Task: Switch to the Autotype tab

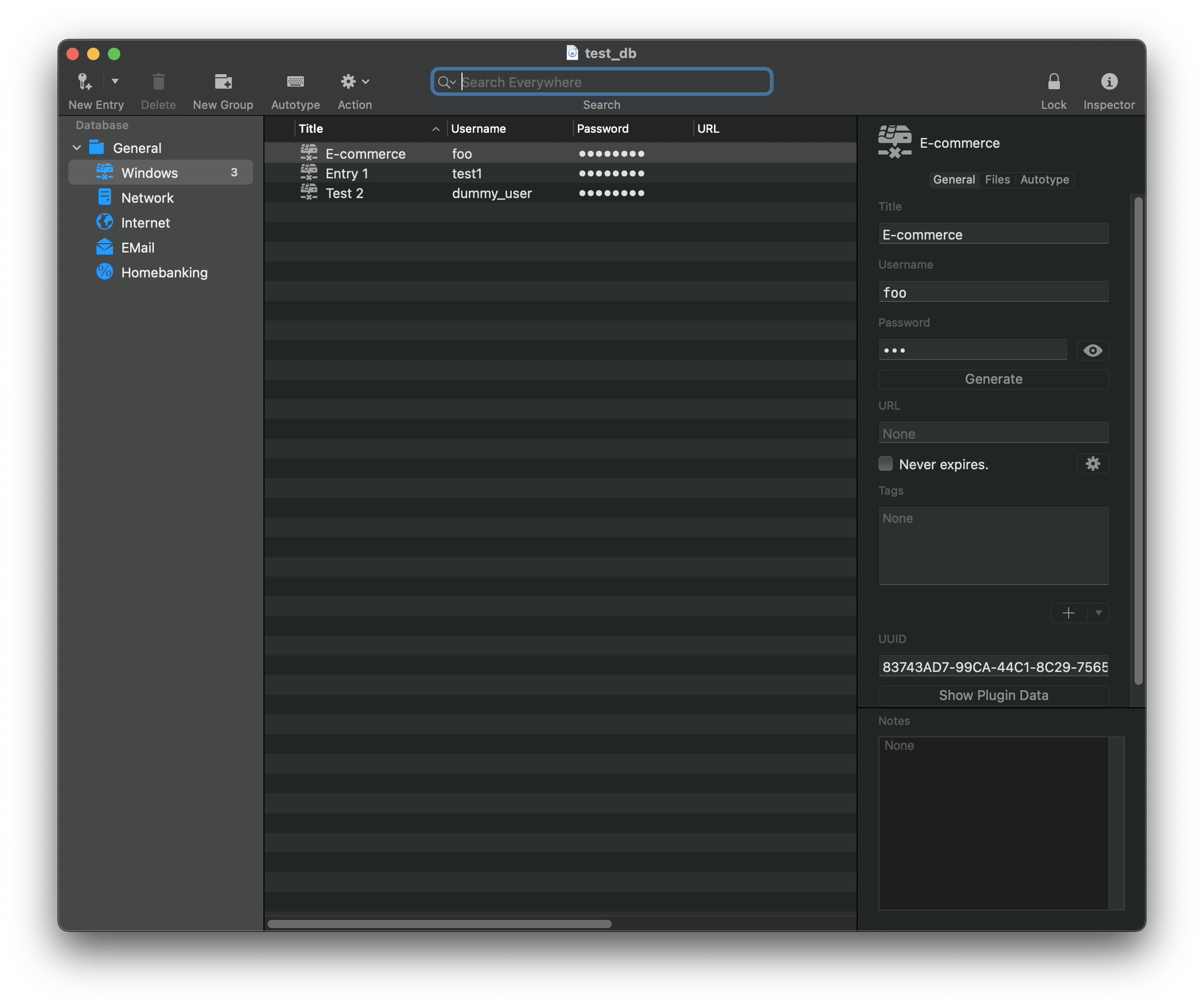Action: click(1044, 179)
